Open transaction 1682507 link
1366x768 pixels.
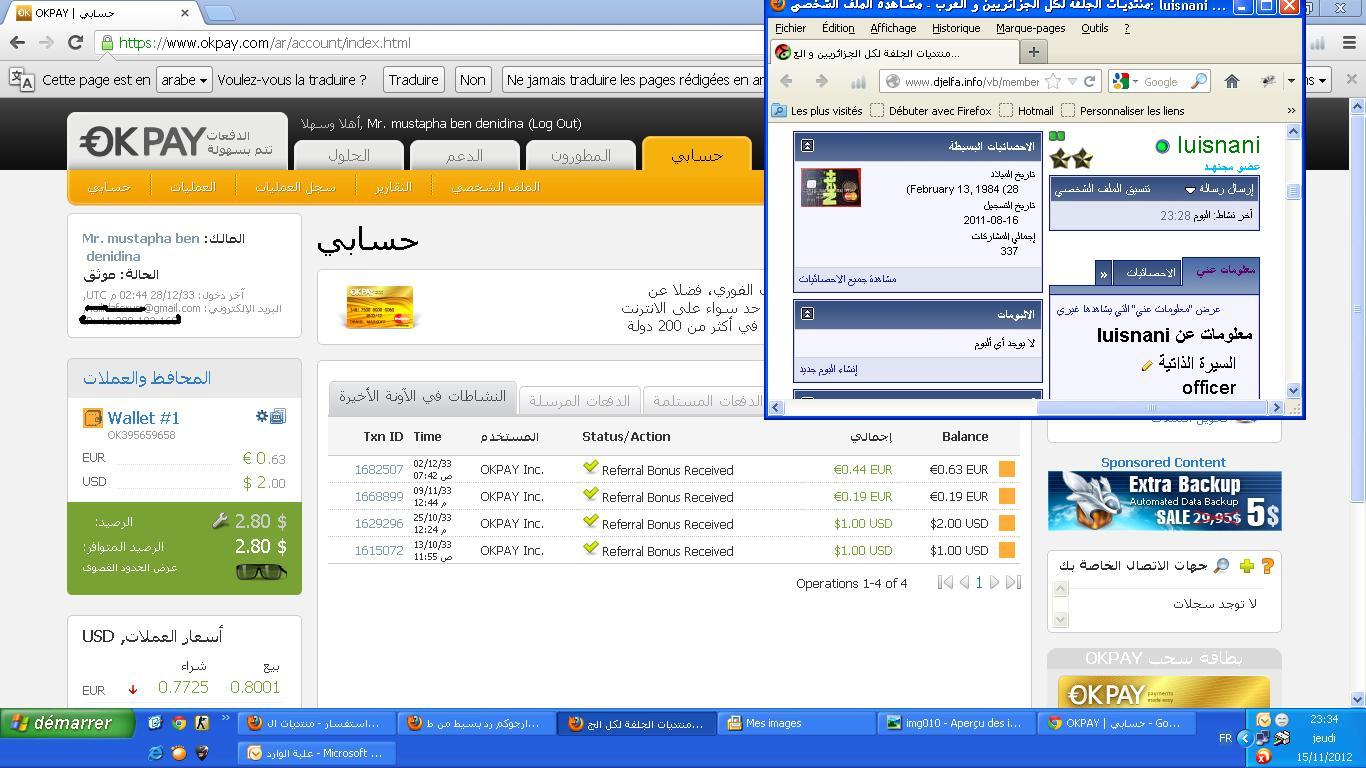pyautogui.click(x=379, y=469)
